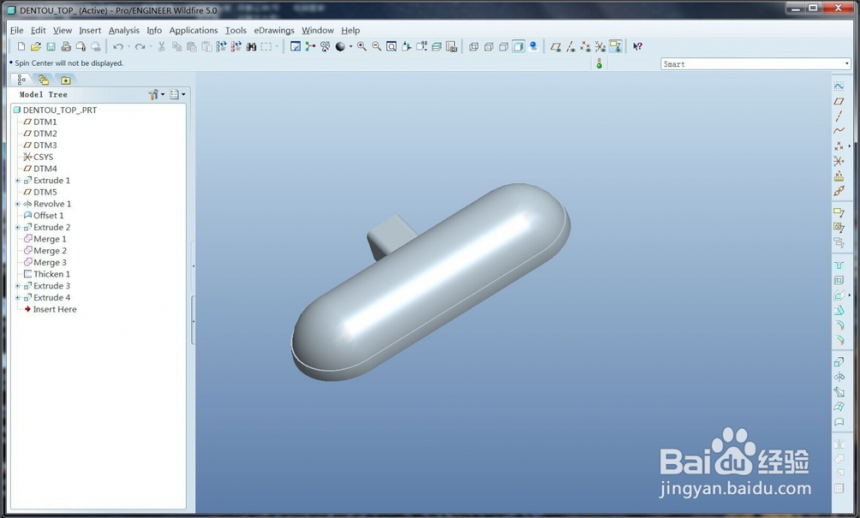Click the Refit model to screen icon
860x518 pixels.
391,47
